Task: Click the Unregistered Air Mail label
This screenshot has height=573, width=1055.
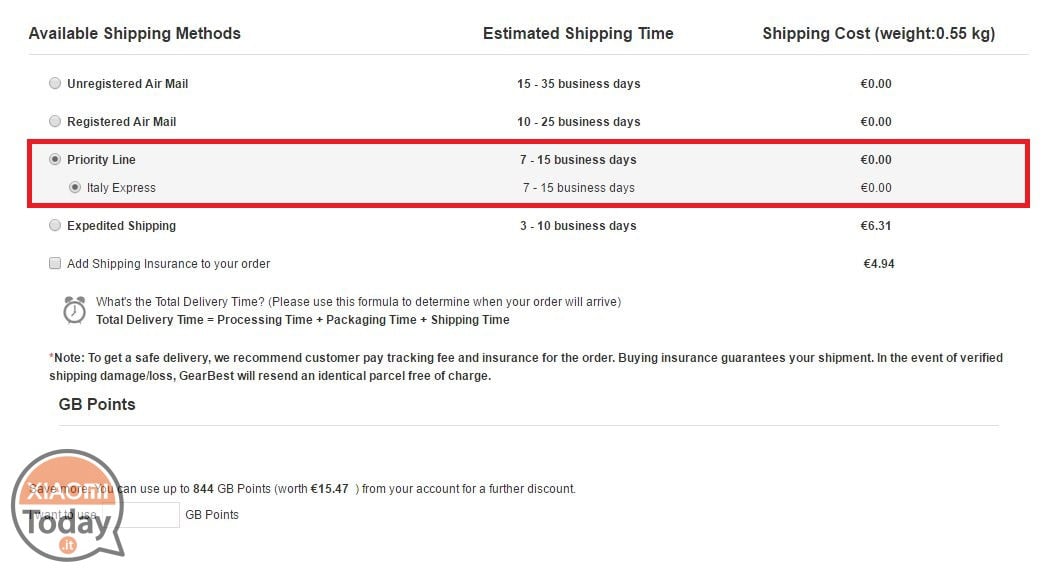Action: (127, 83)
